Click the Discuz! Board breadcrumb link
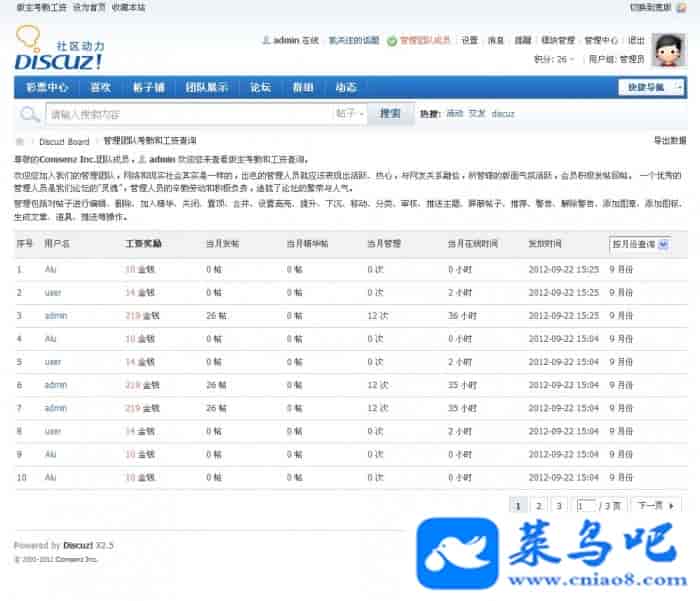The image size is (700, 601). click(64, 142)
